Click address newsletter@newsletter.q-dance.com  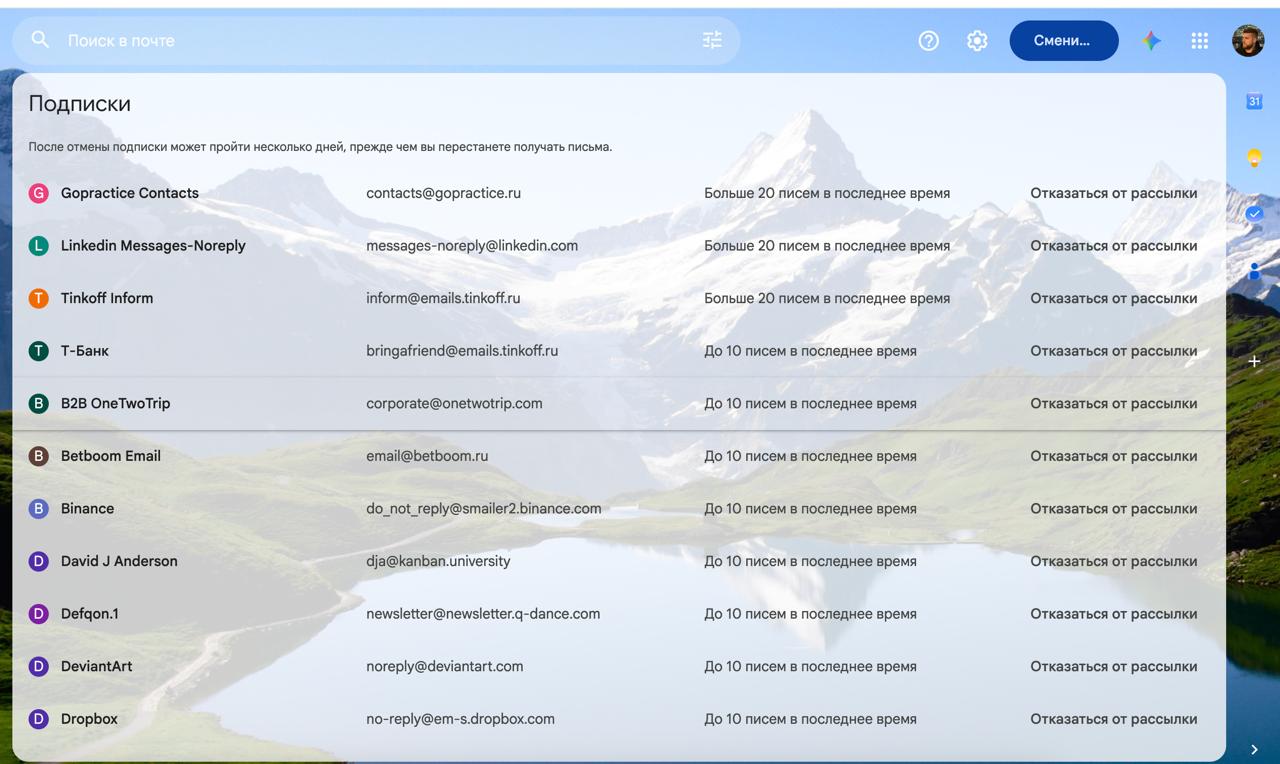tap(483, 614)
